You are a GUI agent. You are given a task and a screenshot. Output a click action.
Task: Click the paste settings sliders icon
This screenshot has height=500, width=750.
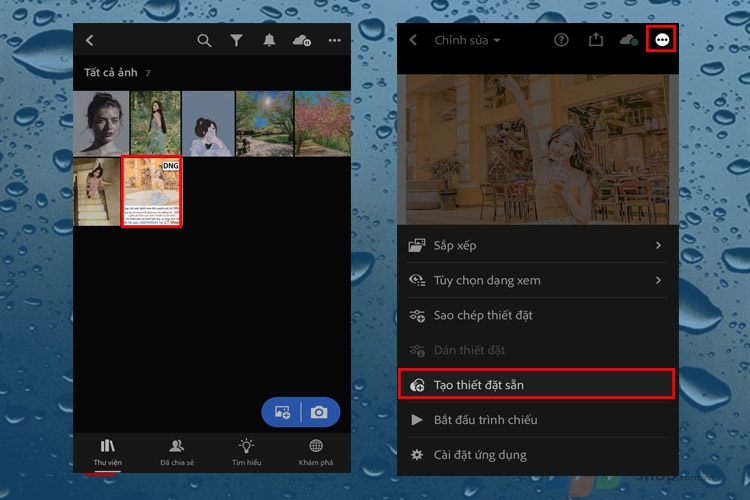pos(417,350)
